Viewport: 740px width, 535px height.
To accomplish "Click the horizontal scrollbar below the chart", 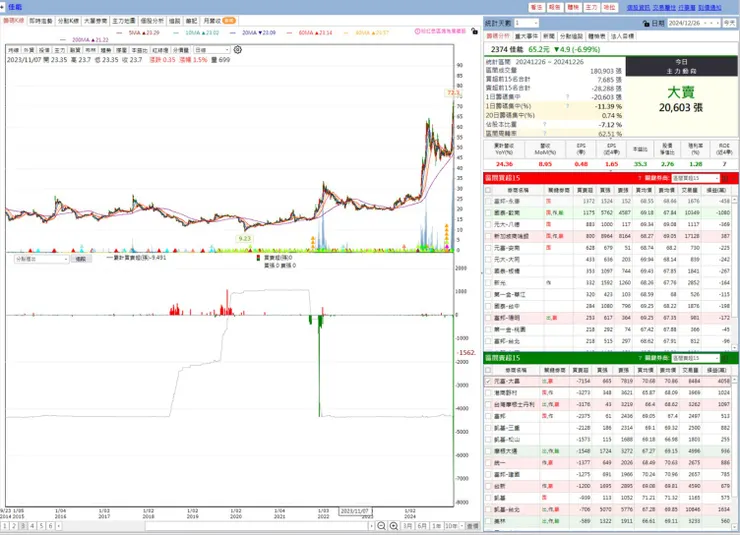I will click(256, 526).
